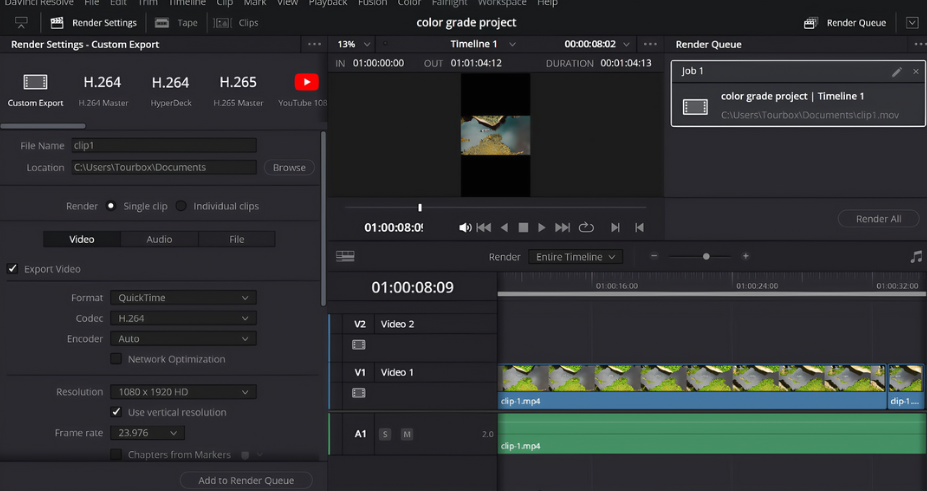The image size is (927, 491).
Task: Mute viewer audio with speaker icon
Action: tap(465, 227)
